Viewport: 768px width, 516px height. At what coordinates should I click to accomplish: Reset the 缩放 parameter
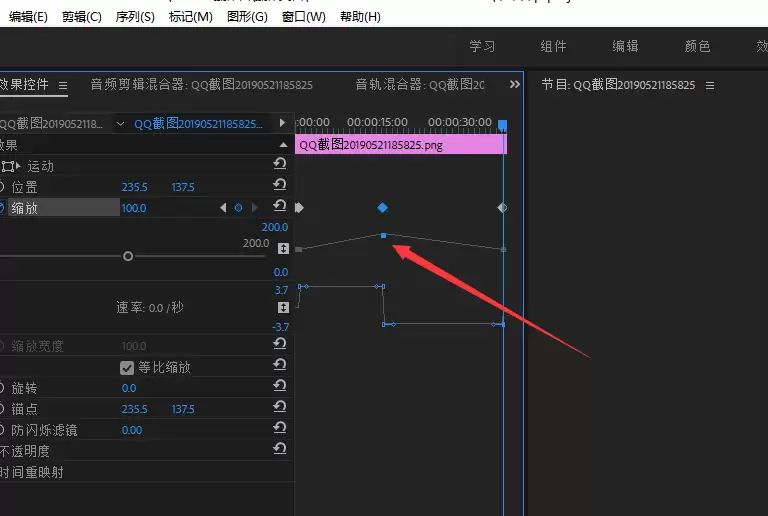(280, 206)
